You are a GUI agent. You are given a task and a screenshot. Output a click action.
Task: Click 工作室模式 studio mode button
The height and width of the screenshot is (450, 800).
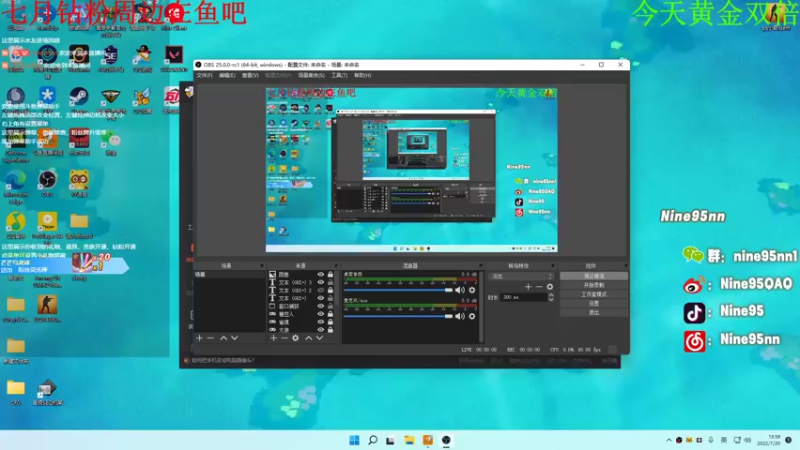tap(594, 294)
